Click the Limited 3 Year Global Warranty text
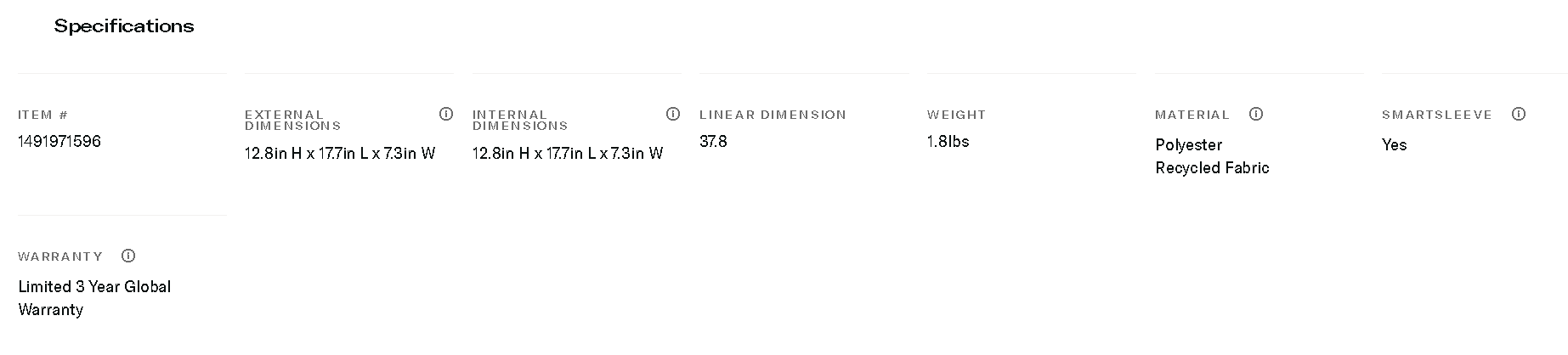This screenshot has width=1568, height=355. (94, 298)
